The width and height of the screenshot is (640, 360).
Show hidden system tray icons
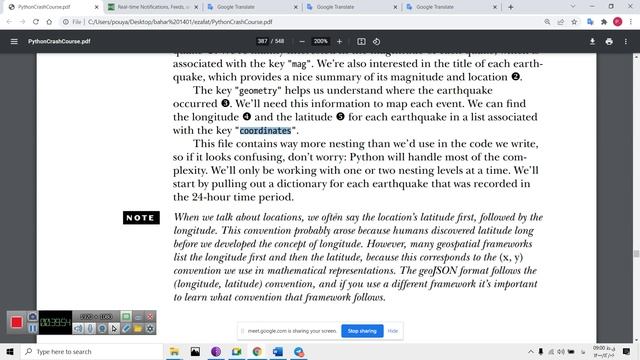pyautogui.click(x=531, y=351)
